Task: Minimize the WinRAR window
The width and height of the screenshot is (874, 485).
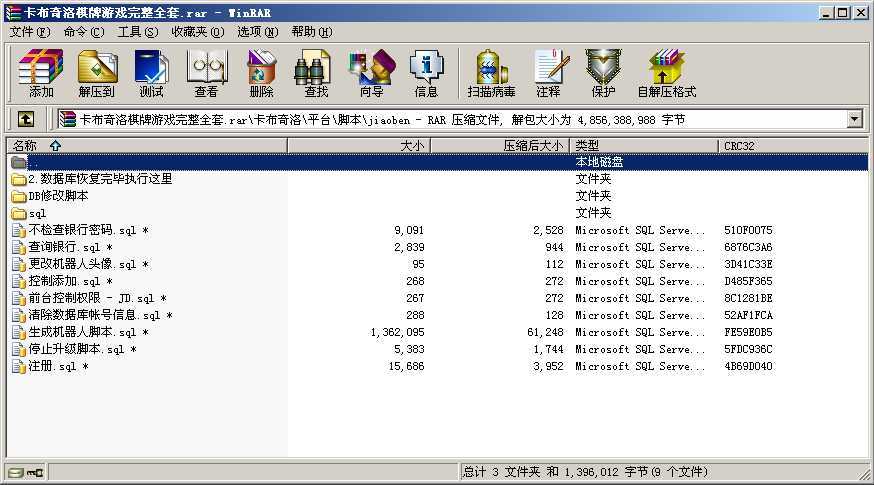Action: pos(826,12)
